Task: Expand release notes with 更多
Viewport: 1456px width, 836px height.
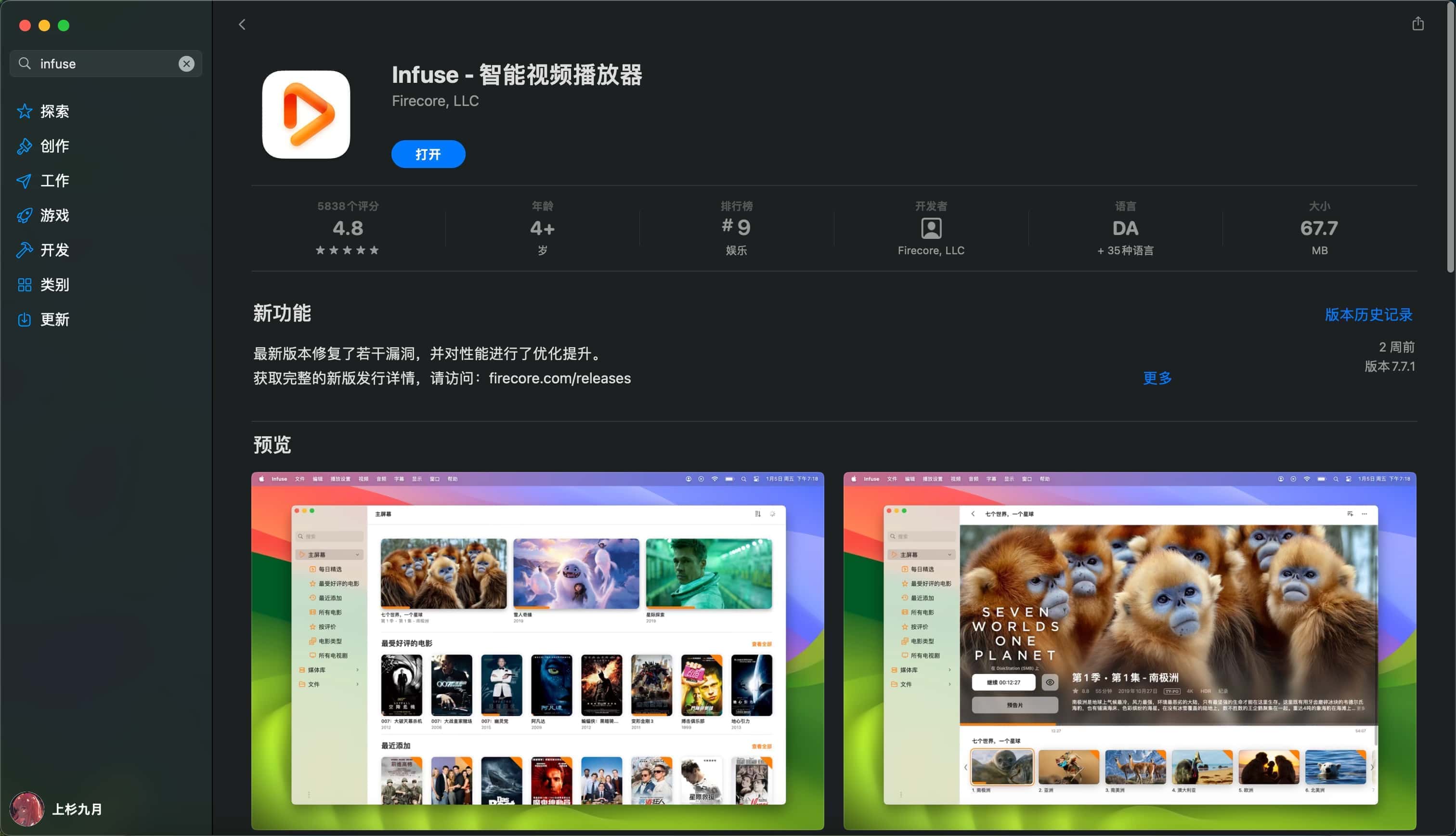Action: coord(1157,378)
